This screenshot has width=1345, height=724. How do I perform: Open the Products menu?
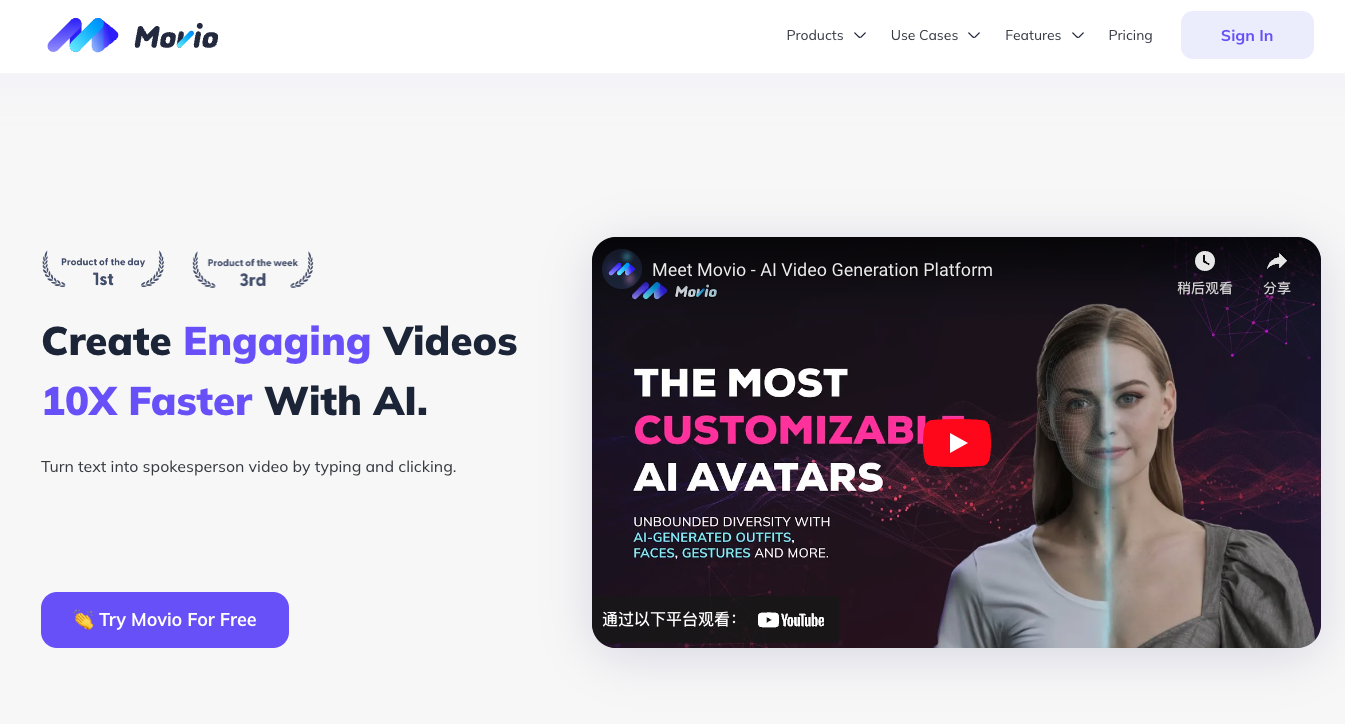(815, 35)
